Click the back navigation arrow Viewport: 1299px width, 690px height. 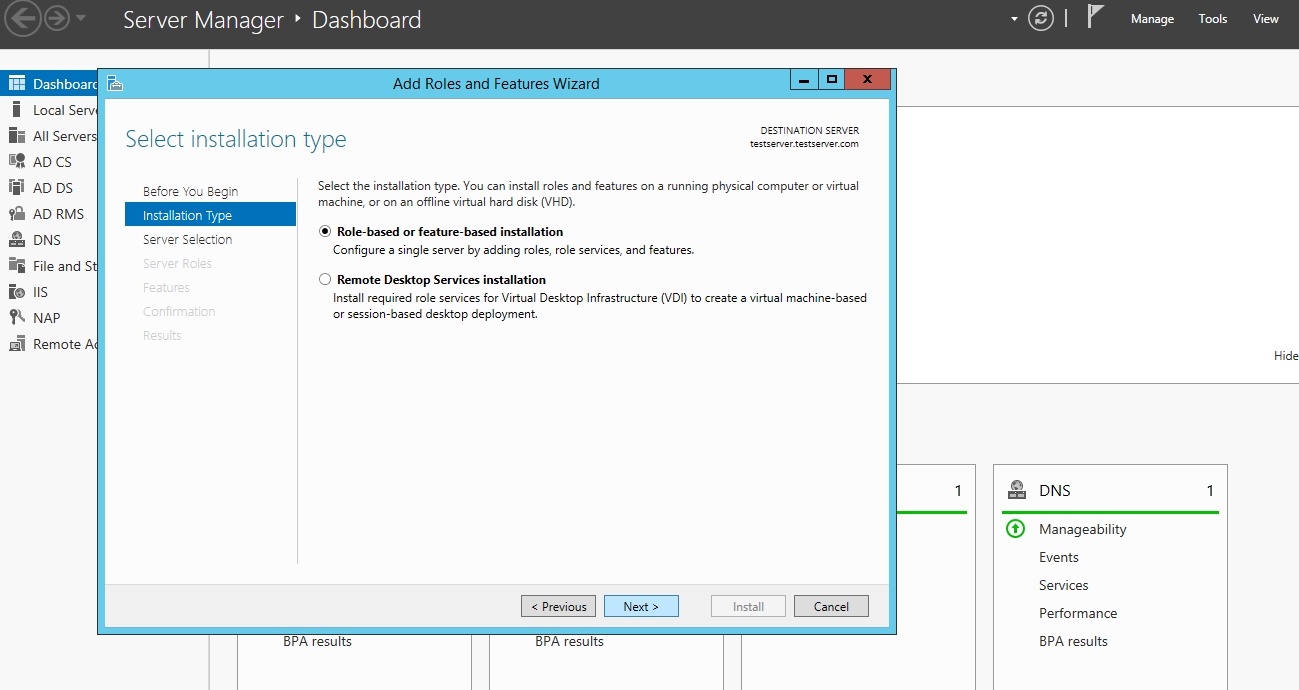pos(23,19)
